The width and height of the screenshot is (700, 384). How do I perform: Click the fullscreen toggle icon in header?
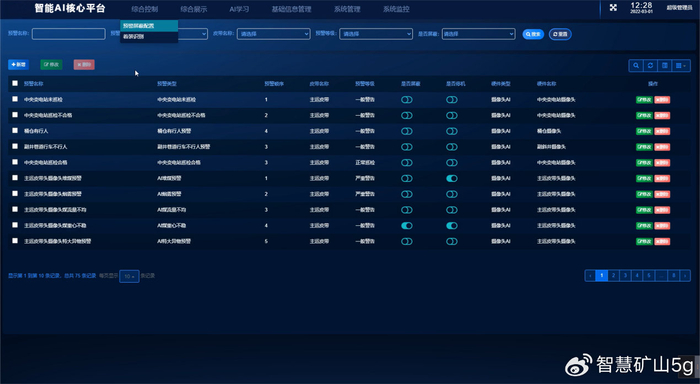point(613,8)
